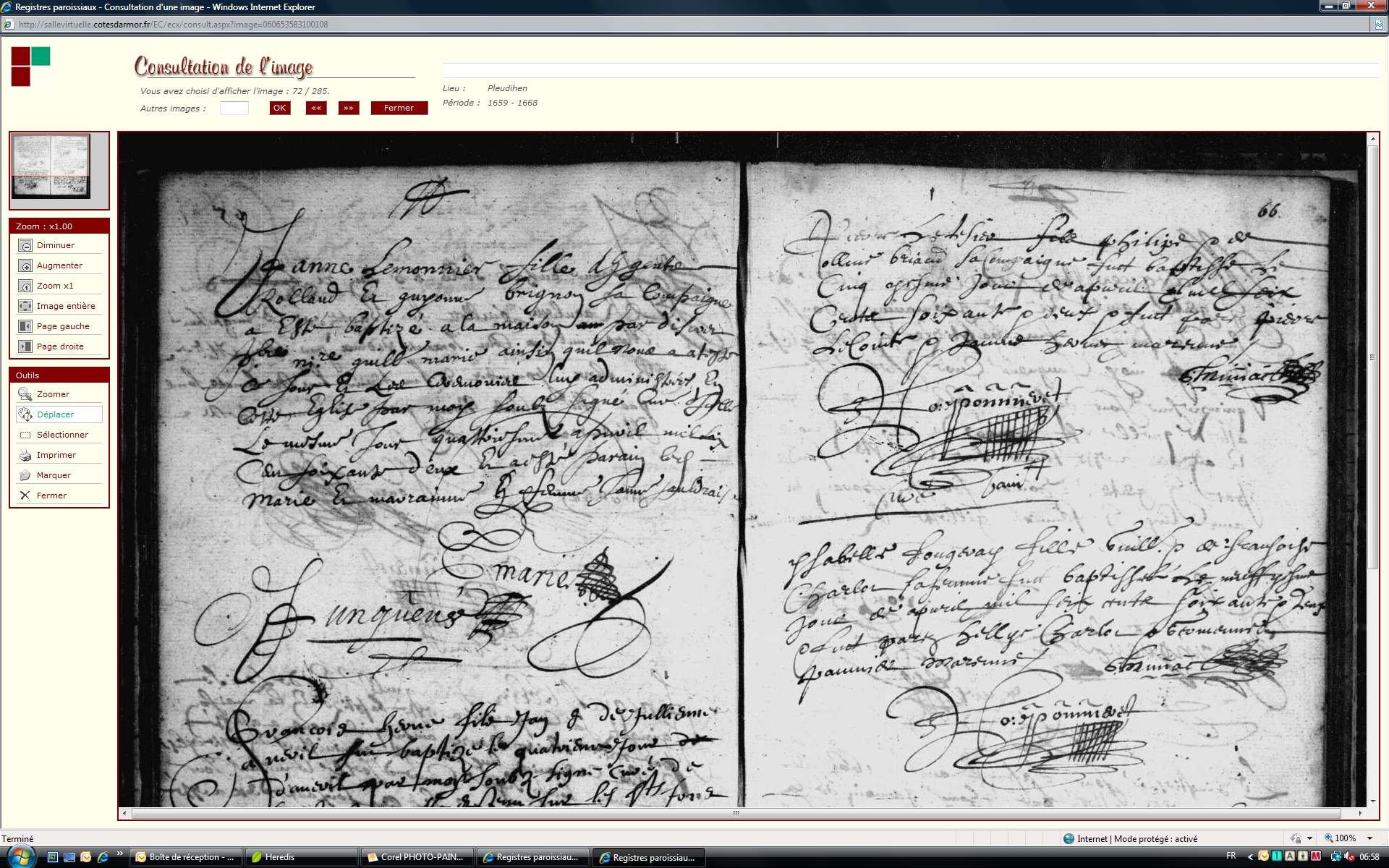Image resolution: width=1389 pixels, height=868 pixels.
Task: Click the red Fermer button in header
Action: click(x=399, y=109)
